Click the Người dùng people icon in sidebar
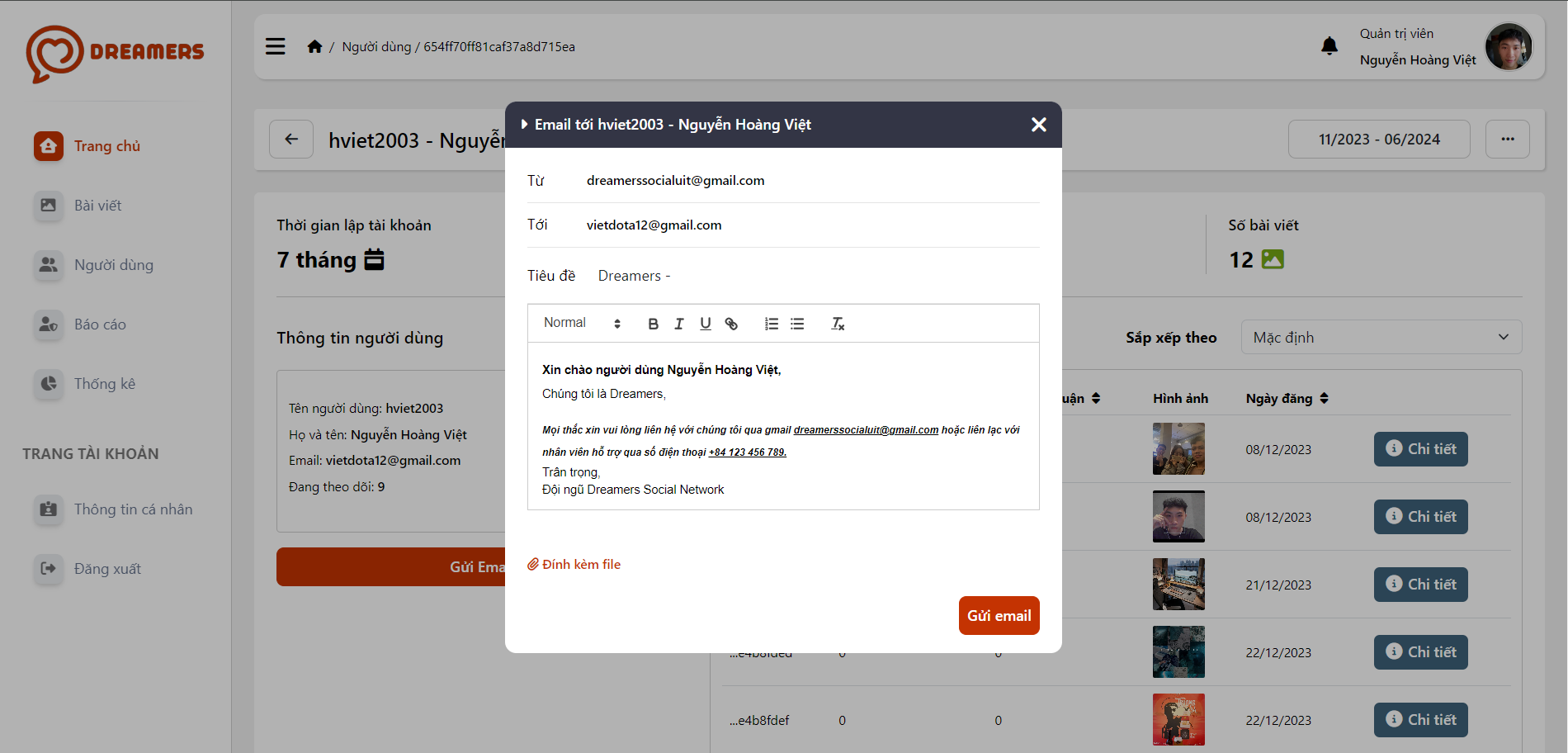This screenshot has width=1568, height=753. [x=49, y=265]
